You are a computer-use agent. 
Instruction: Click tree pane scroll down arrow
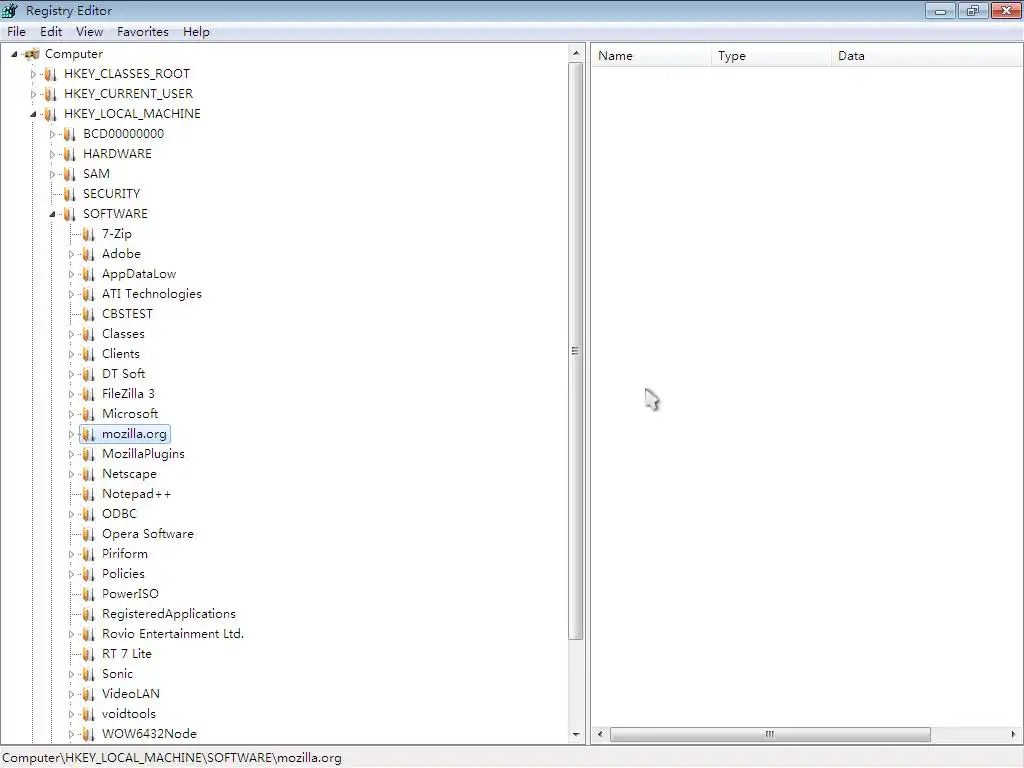(x=575, y=735)
